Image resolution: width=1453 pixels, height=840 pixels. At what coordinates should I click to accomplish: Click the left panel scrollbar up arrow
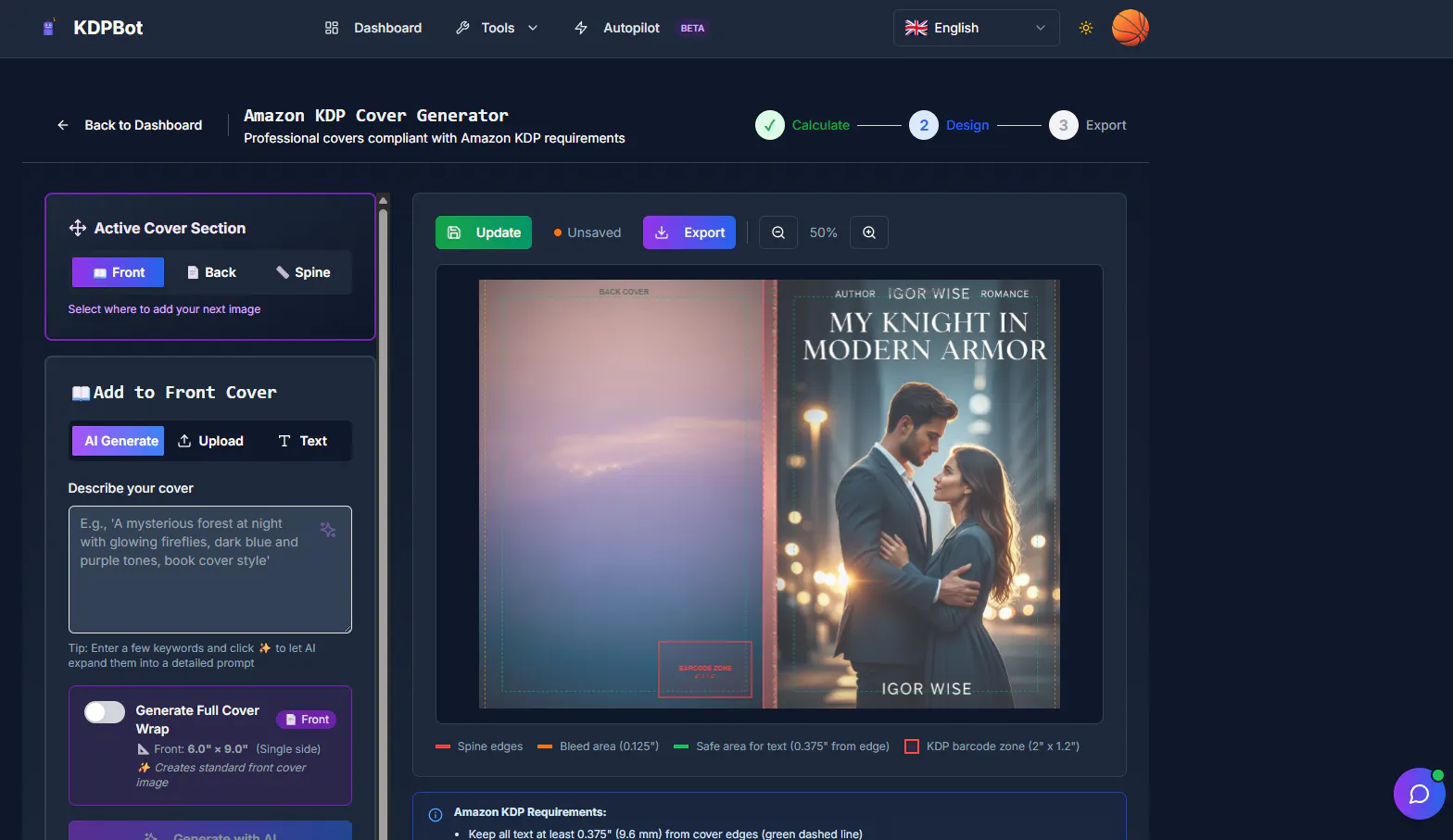click(x=383, y=200)
